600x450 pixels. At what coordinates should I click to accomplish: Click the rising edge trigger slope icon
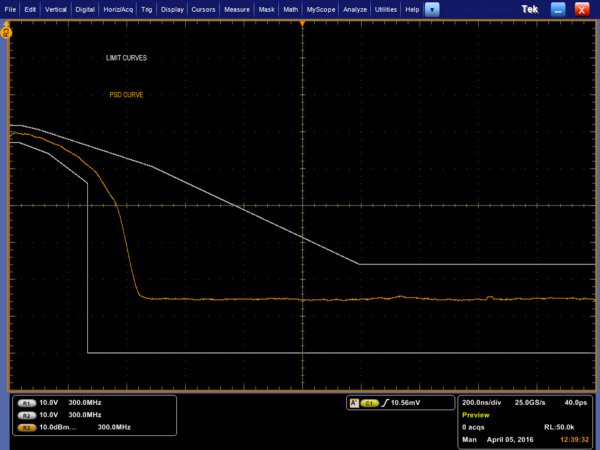tap(385, 403)
